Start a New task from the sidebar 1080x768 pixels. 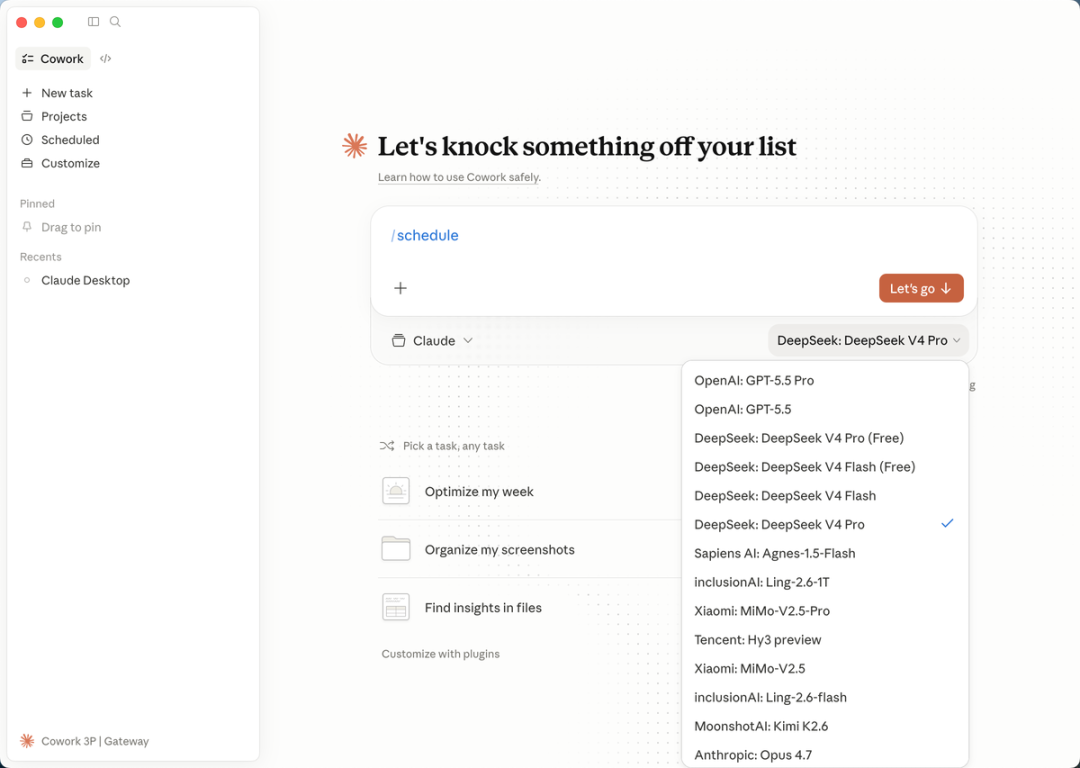pos(66,93)
